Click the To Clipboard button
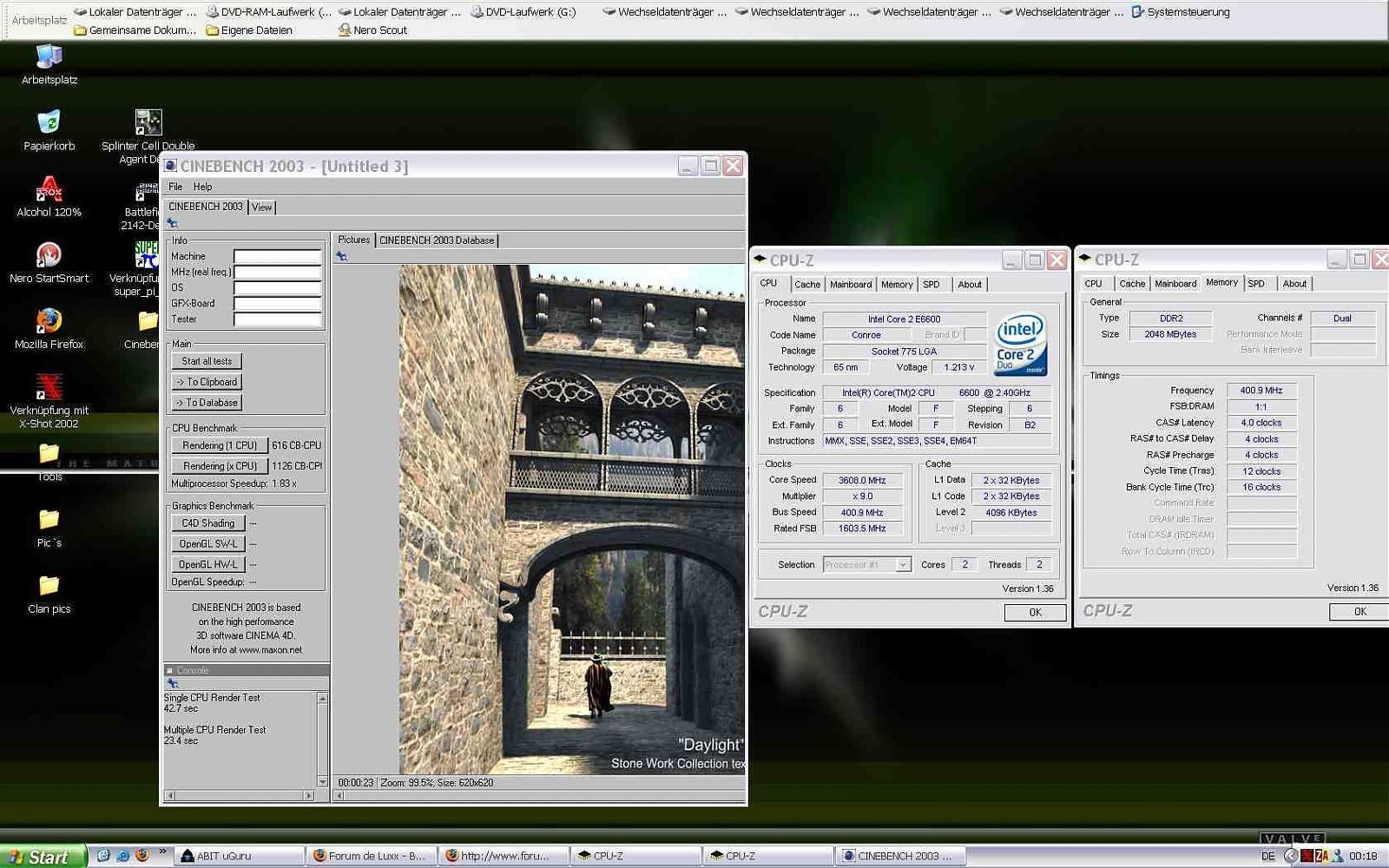Viewport: 1389px width, 868px height. pyautogui.click(x=207, y=382)
